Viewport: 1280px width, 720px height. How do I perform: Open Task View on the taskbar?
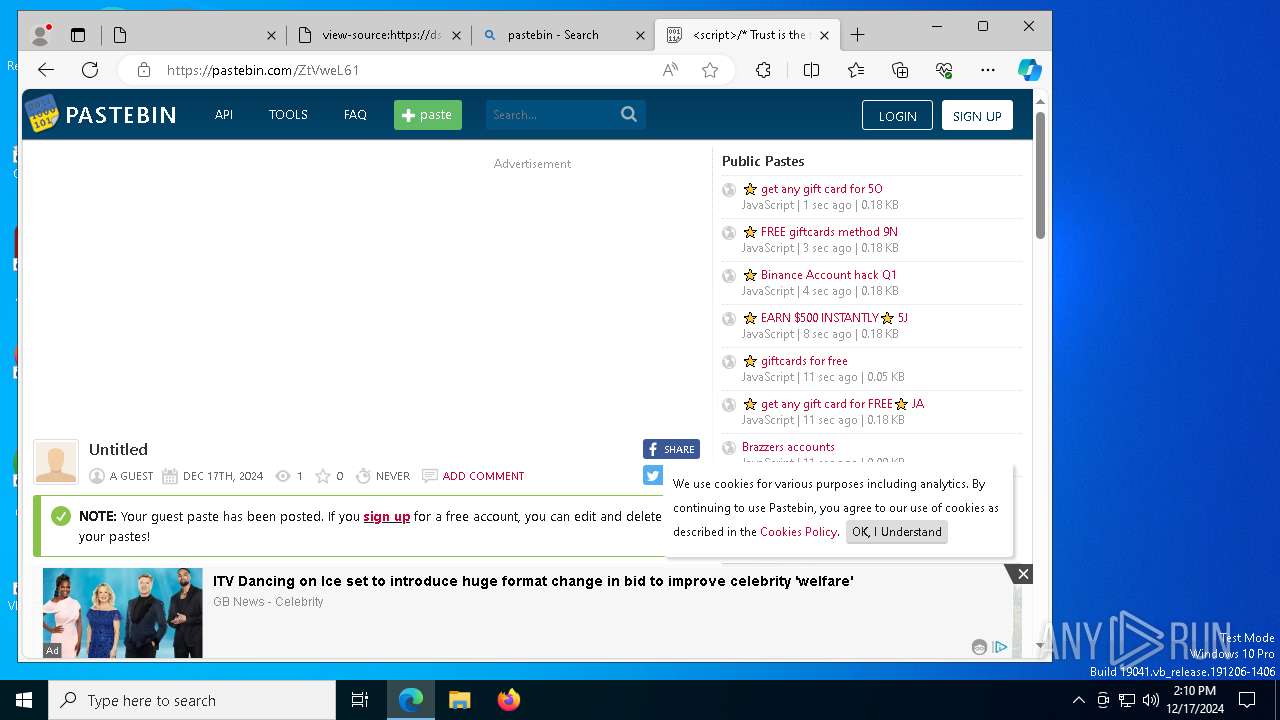coord(360,700)
